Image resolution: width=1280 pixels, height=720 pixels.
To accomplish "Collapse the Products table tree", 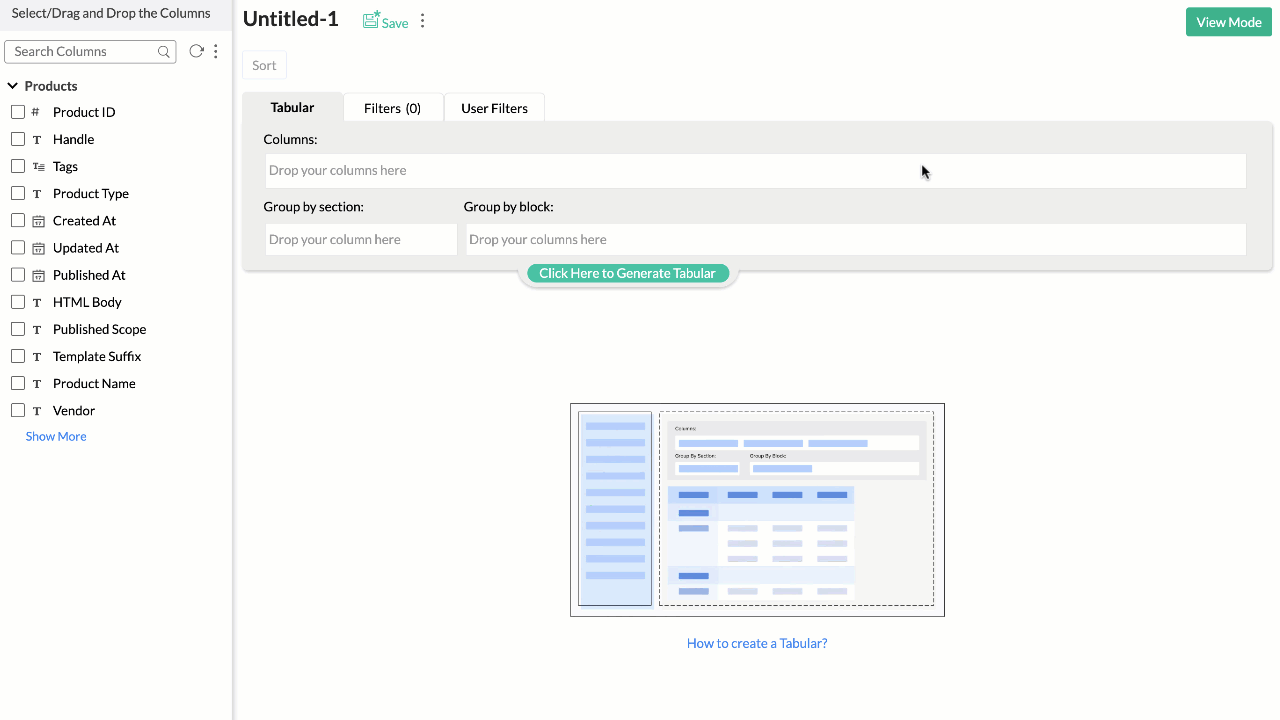I will tap(13, 86).
